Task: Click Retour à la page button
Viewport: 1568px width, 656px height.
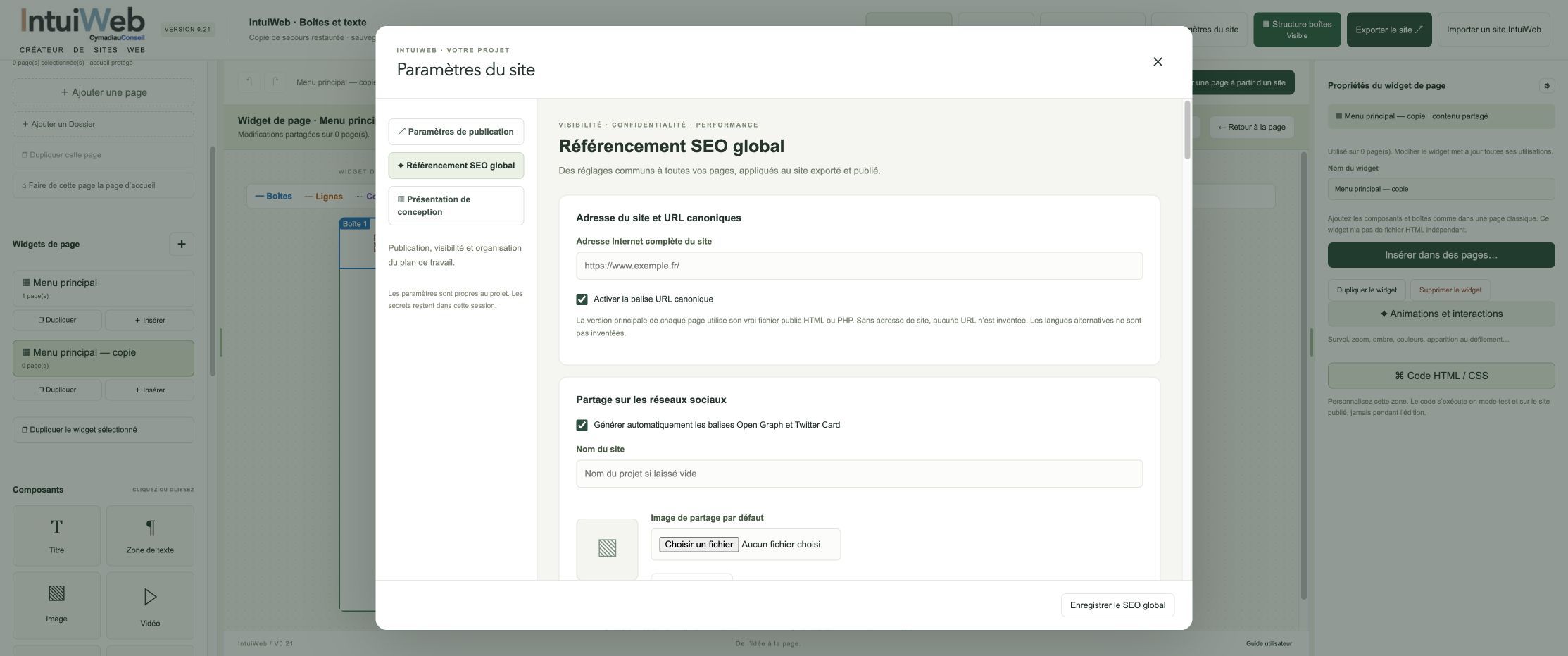Action: click(x=1251, y=128)
